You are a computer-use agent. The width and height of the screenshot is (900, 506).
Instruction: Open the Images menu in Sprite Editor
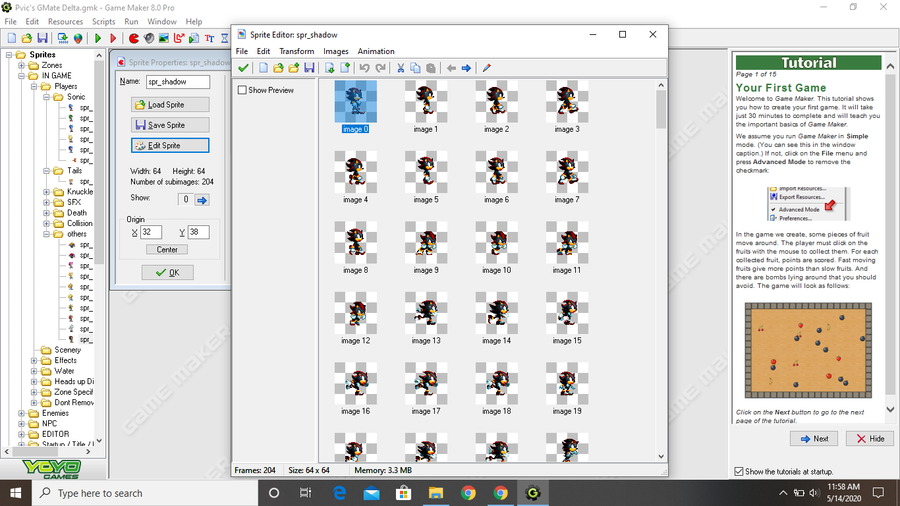pyautogui.click(x=336, y=51)
